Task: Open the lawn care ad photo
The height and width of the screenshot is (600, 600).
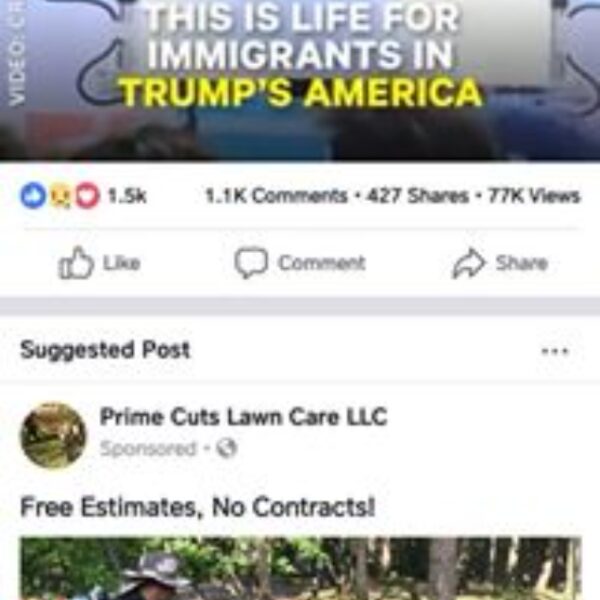Action: click(x=301, y=569)
